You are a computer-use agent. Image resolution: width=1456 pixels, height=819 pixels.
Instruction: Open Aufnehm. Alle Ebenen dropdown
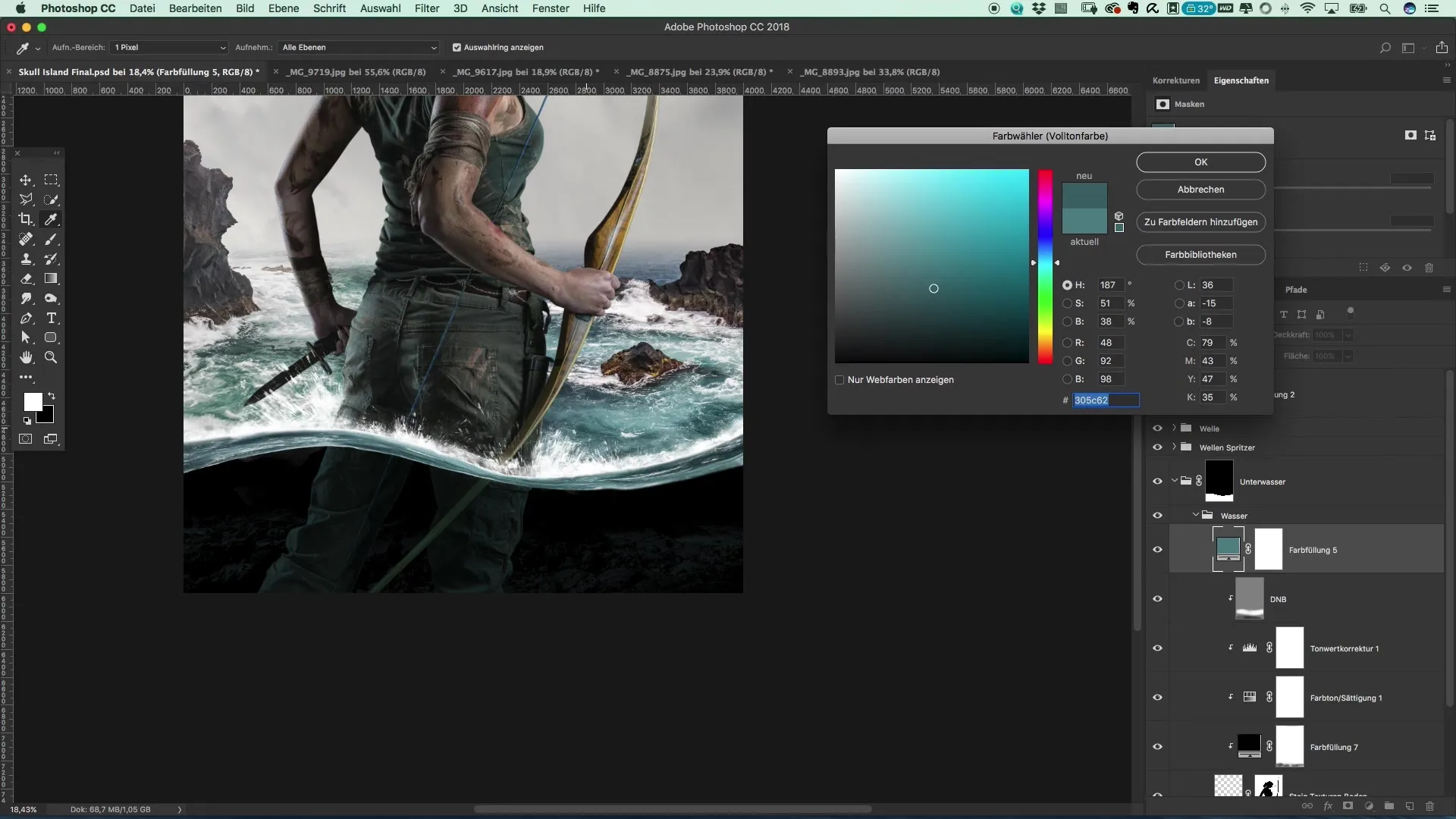pyautogui.click(x=358, y=47)
